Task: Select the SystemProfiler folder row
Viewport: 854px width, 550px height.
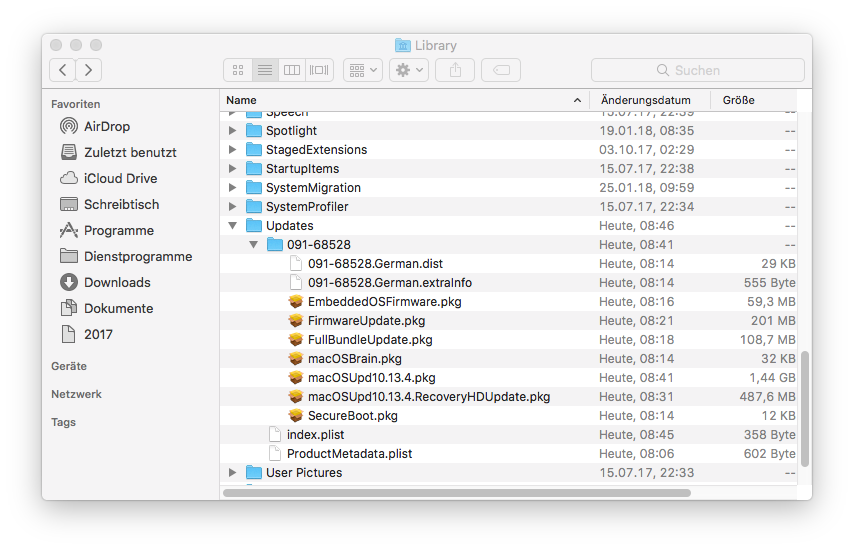Action: 509,207
